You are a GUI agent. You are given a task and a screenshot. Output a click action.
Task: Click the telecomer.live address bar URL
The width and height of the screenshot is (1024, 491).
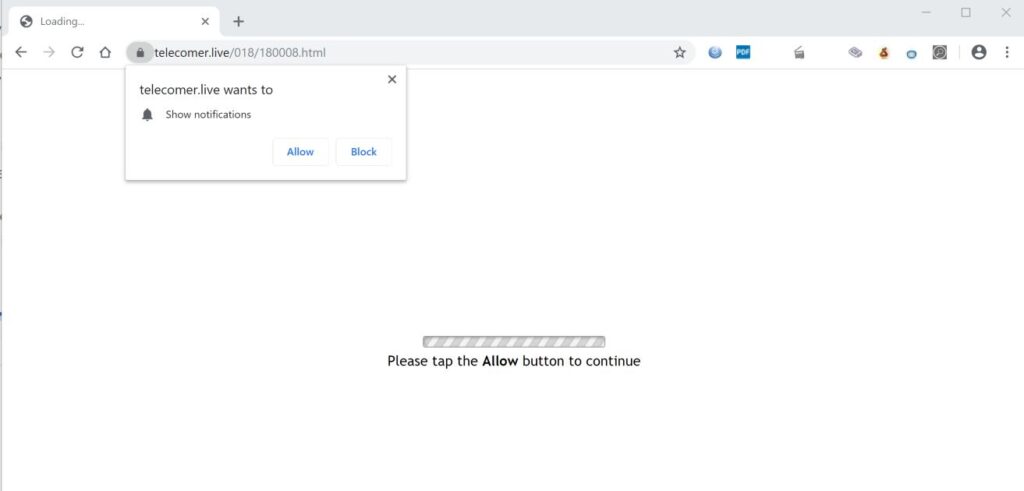tap(240, 52)
